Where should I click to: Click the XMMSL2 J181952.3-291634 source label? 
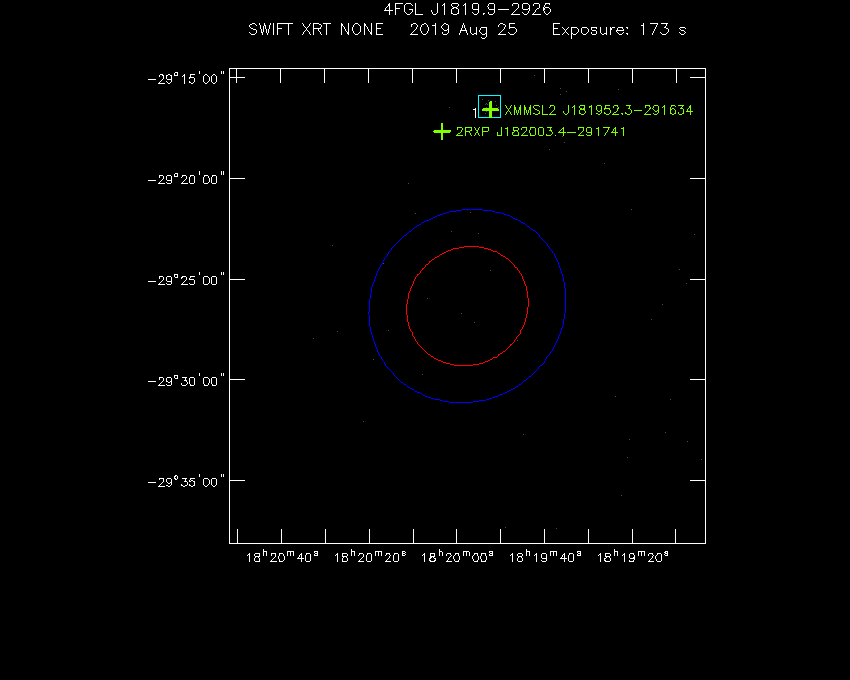coord(598,110)
